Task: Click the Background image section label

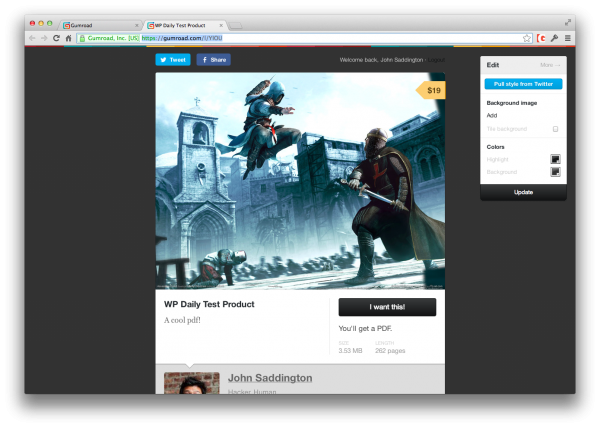Action: 512,103
